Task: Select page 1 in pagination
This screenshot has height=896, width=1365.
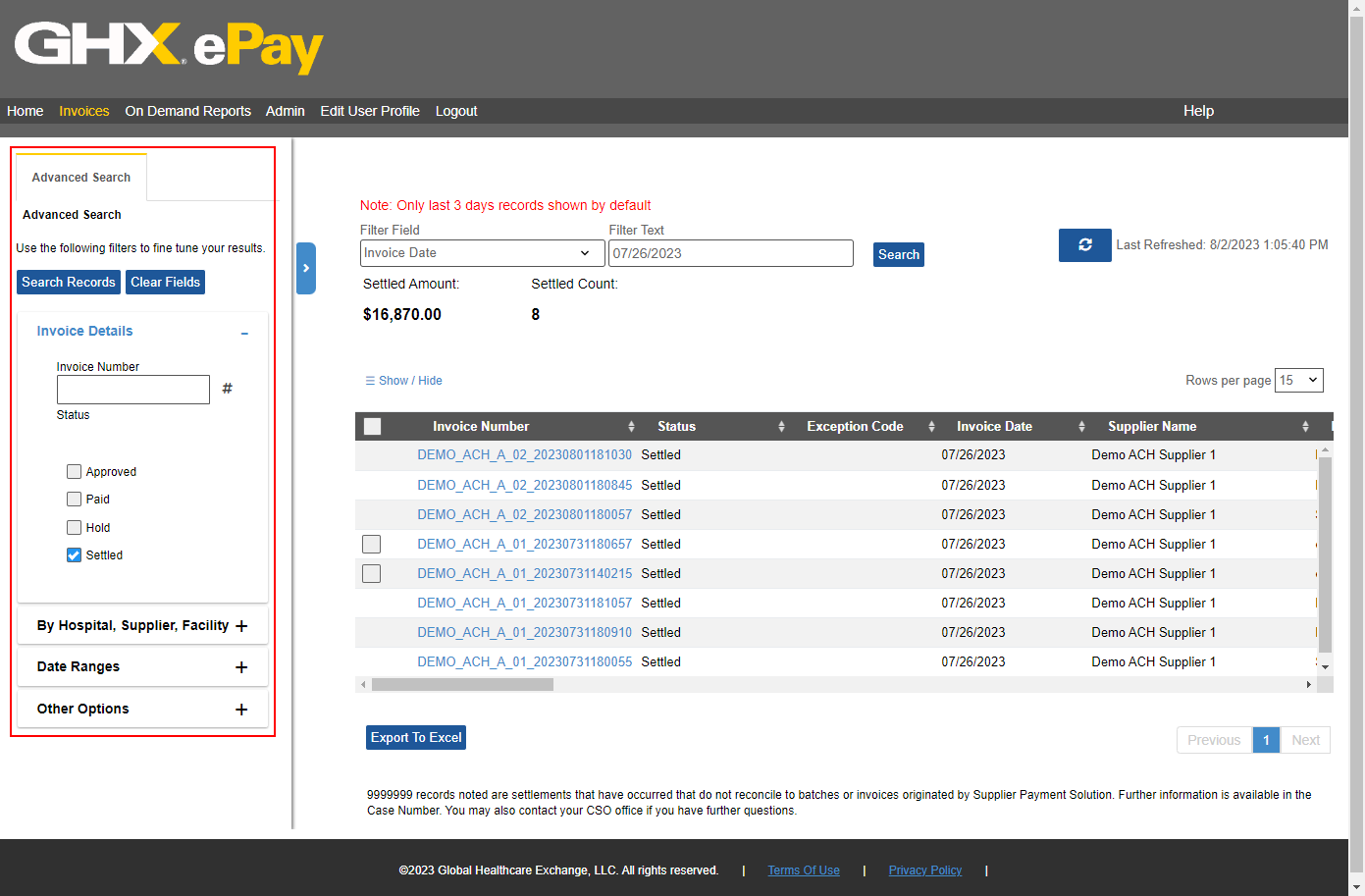Action: 1267,741
